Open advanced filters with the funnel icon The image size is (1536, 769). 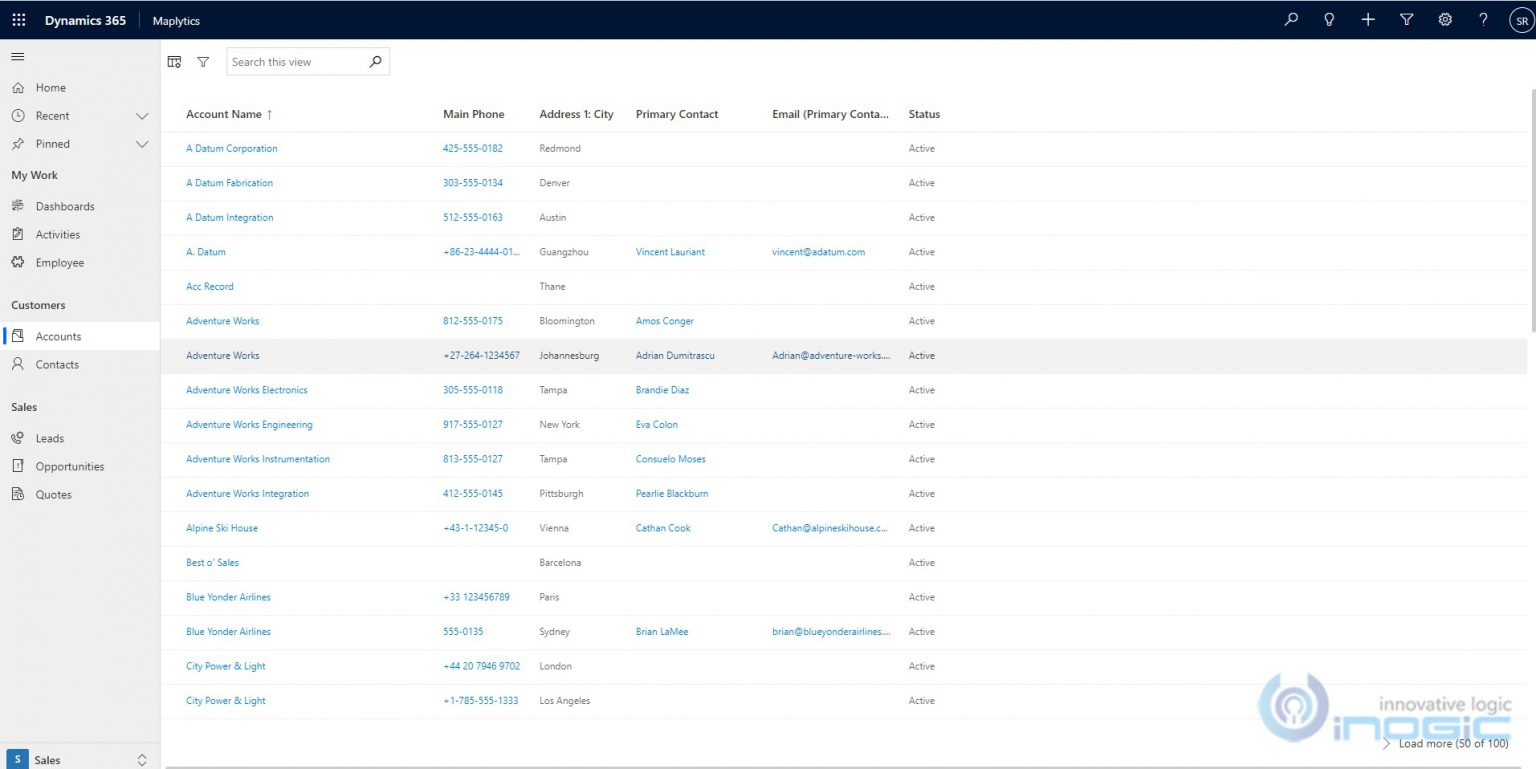tap(1406, 19)
